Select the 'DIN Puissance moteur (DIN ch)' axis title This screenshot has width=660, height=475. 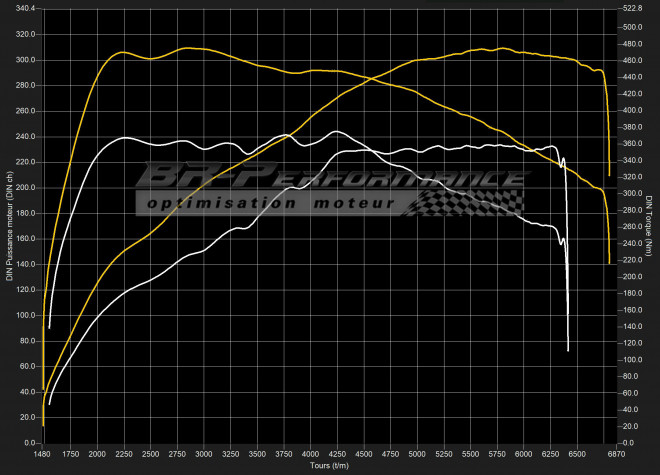click(8, 225)
